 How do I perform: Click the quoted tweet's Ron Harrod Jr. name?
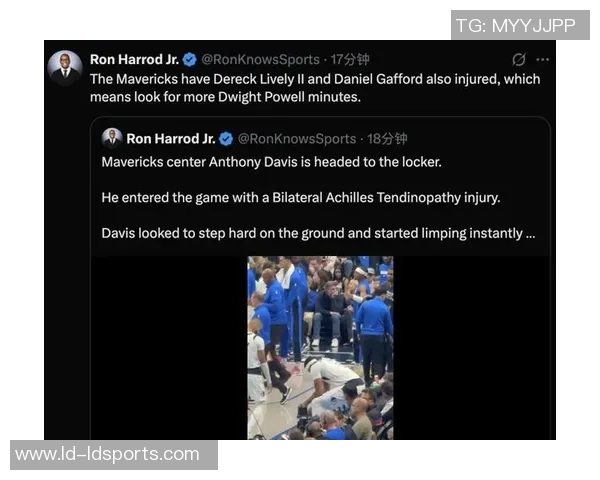(x=171, y=139)
